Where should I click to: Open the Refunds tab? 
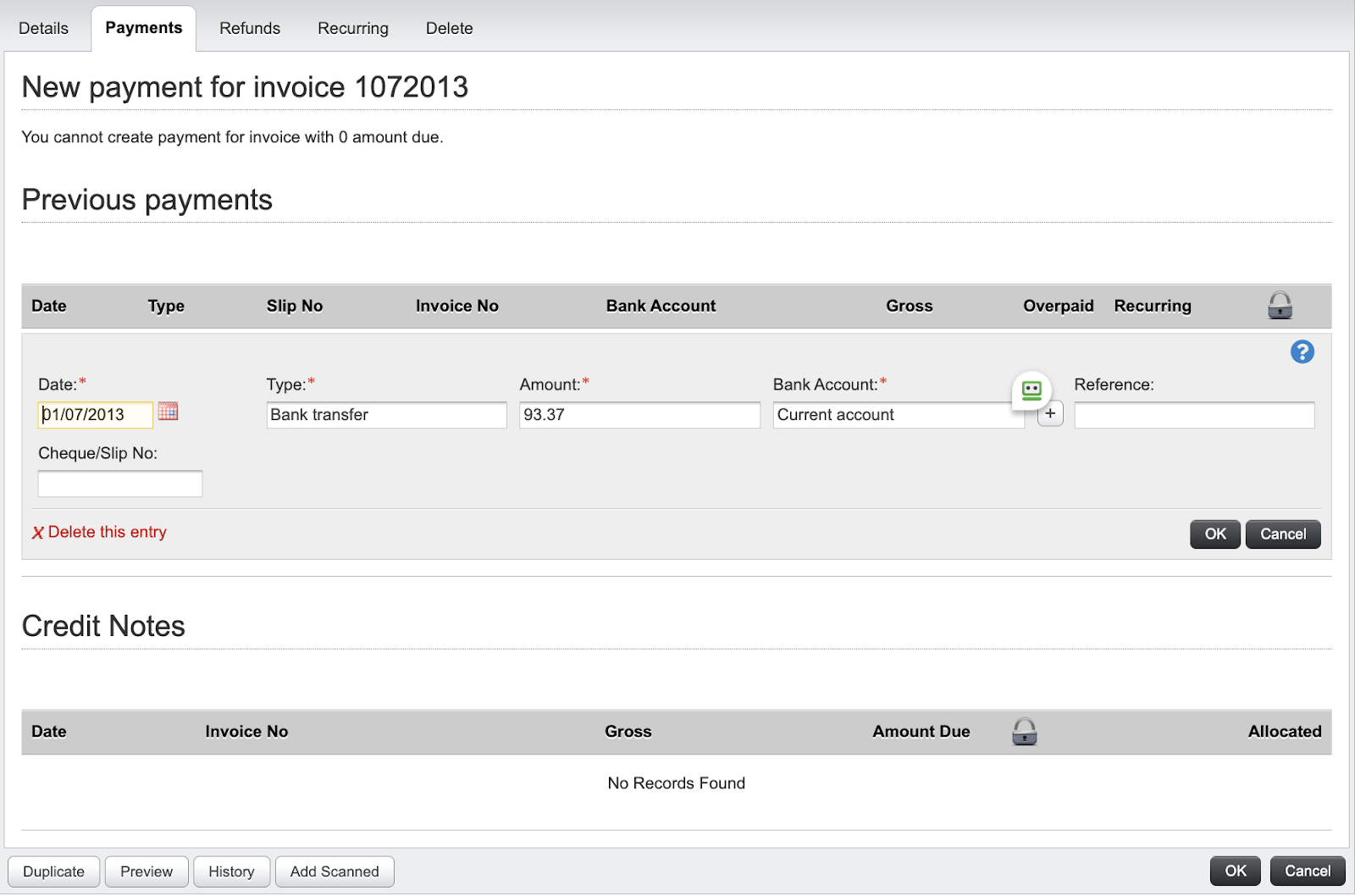(250, 29)
